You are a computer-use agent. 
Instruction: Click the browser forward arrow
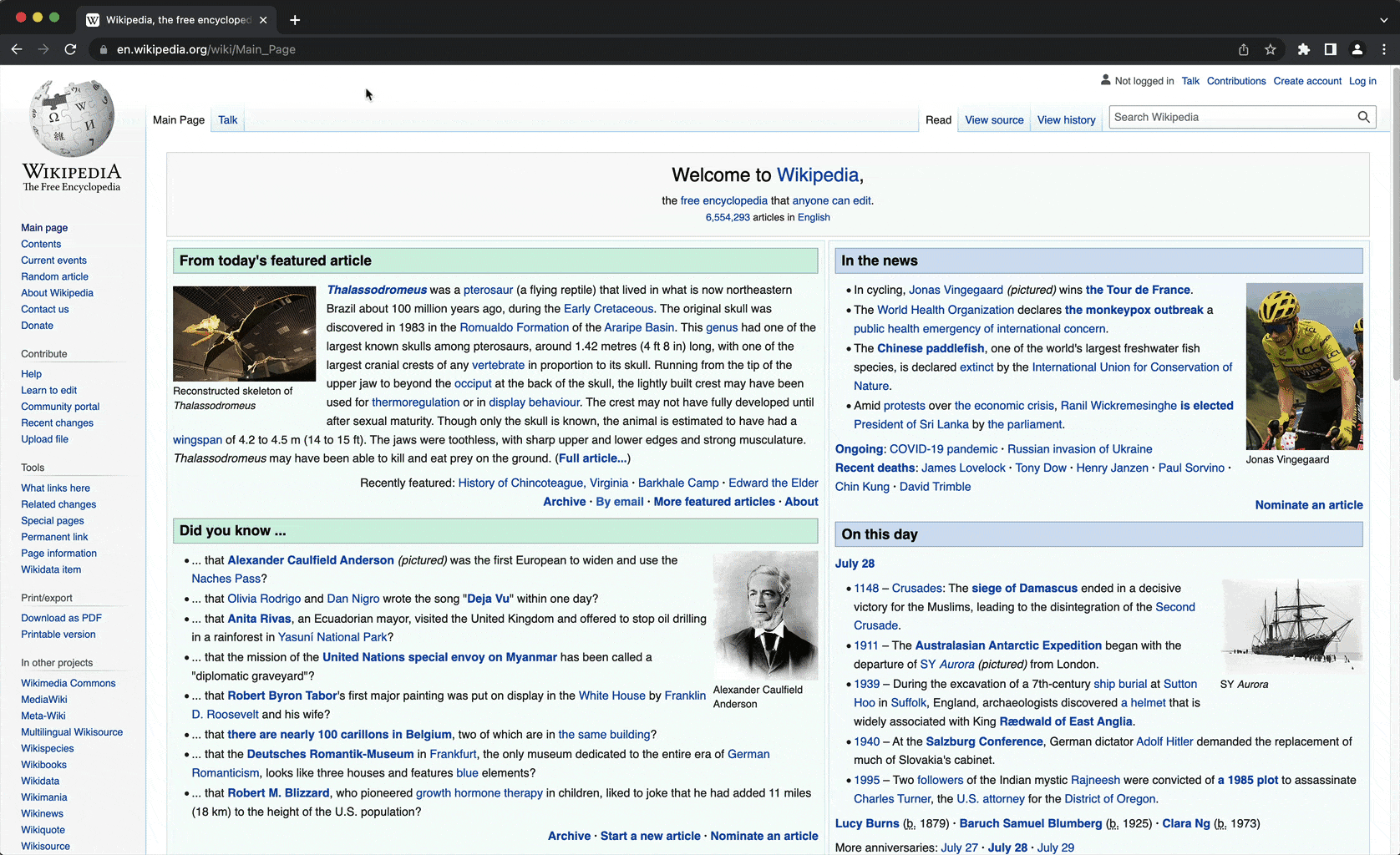coord(43,49)
